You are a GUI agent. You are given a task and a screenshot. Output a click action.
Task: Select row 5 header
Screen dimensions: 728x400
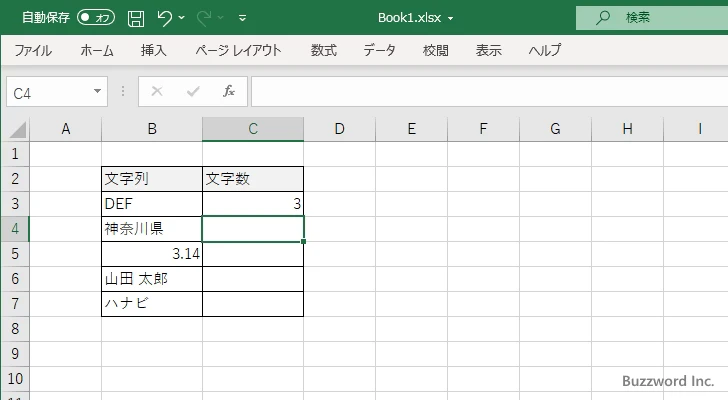point(14,254)
